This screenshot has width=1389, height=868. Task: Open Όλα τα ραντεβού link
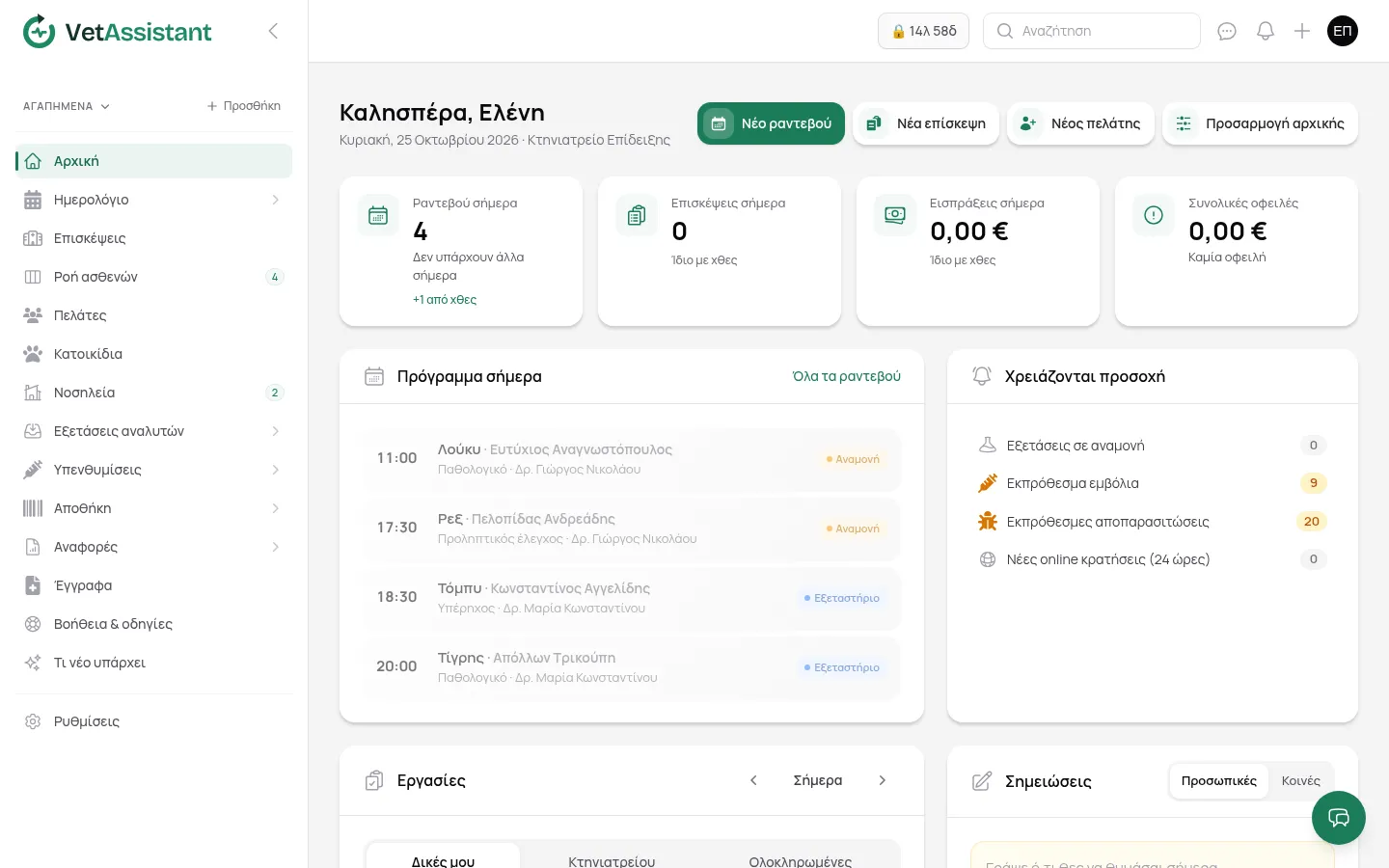(x=847, y=376)
